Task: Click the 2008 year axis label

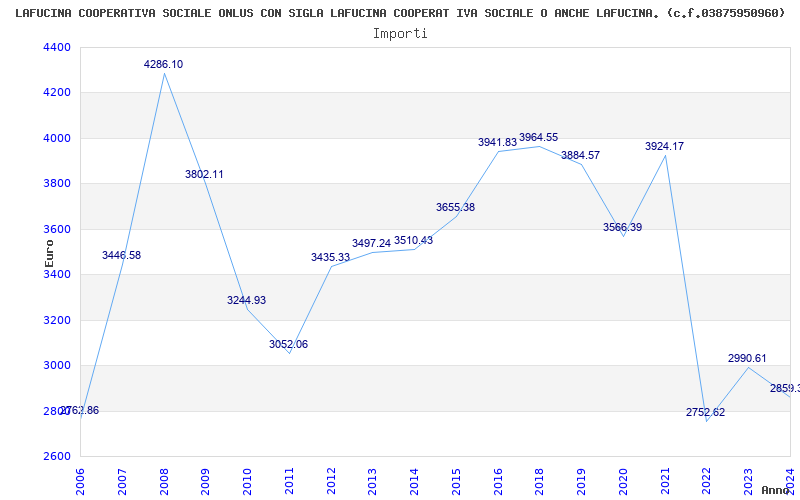Action: [164, 482]
